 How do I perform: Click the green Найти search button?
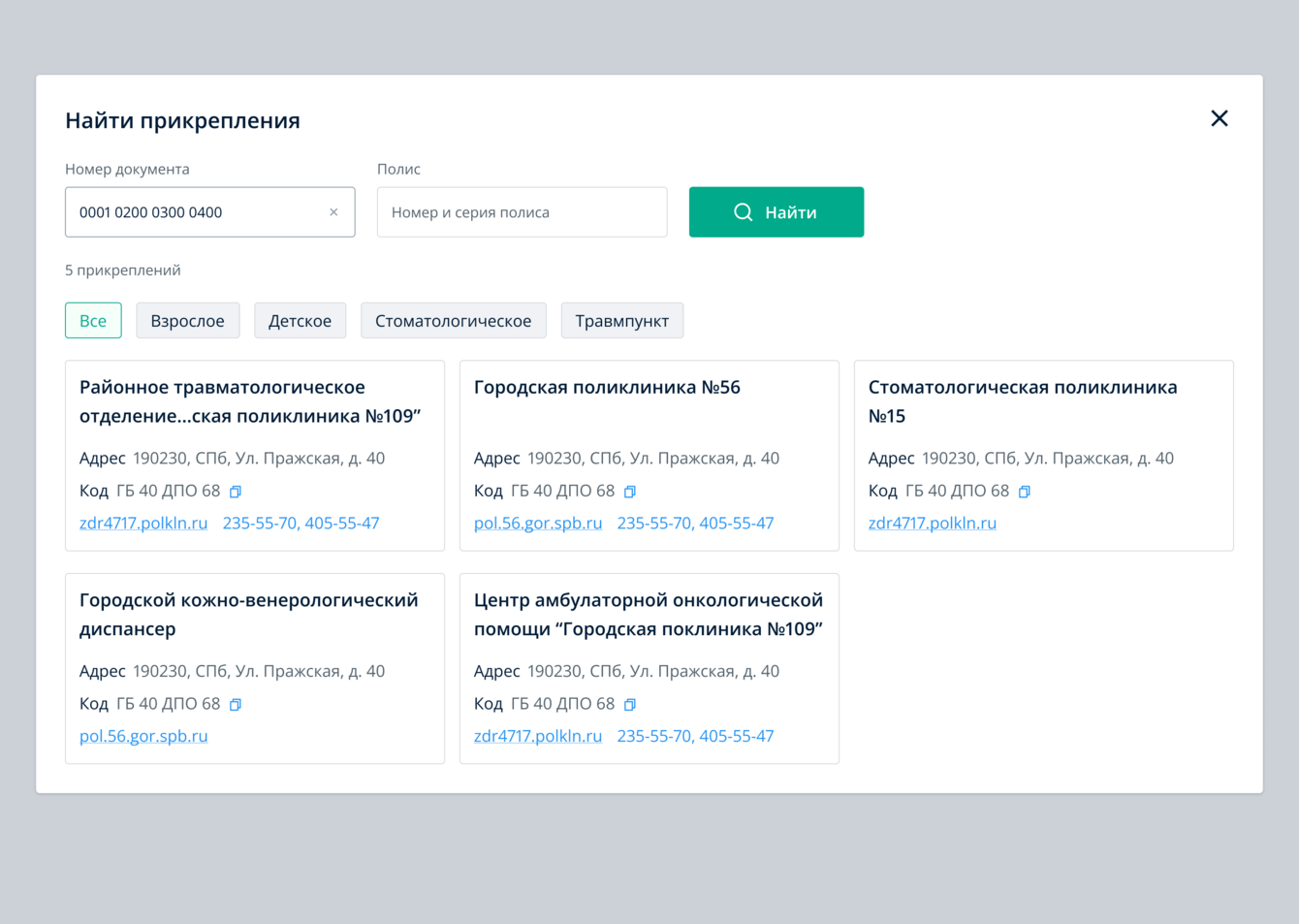tap(776, 212)
